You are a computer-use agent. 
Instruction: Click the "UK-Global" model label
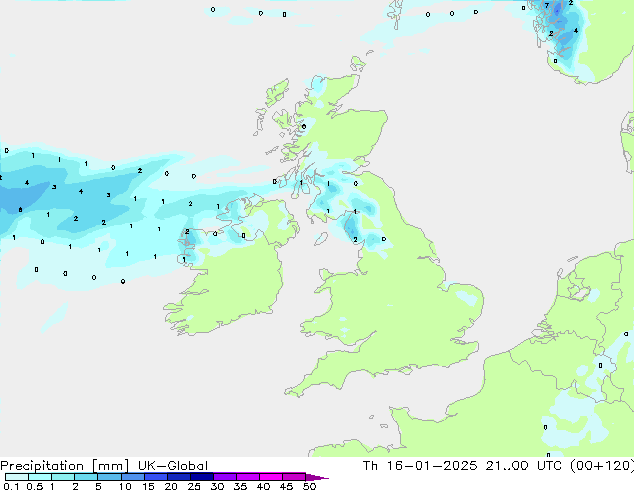coord(173,466)
